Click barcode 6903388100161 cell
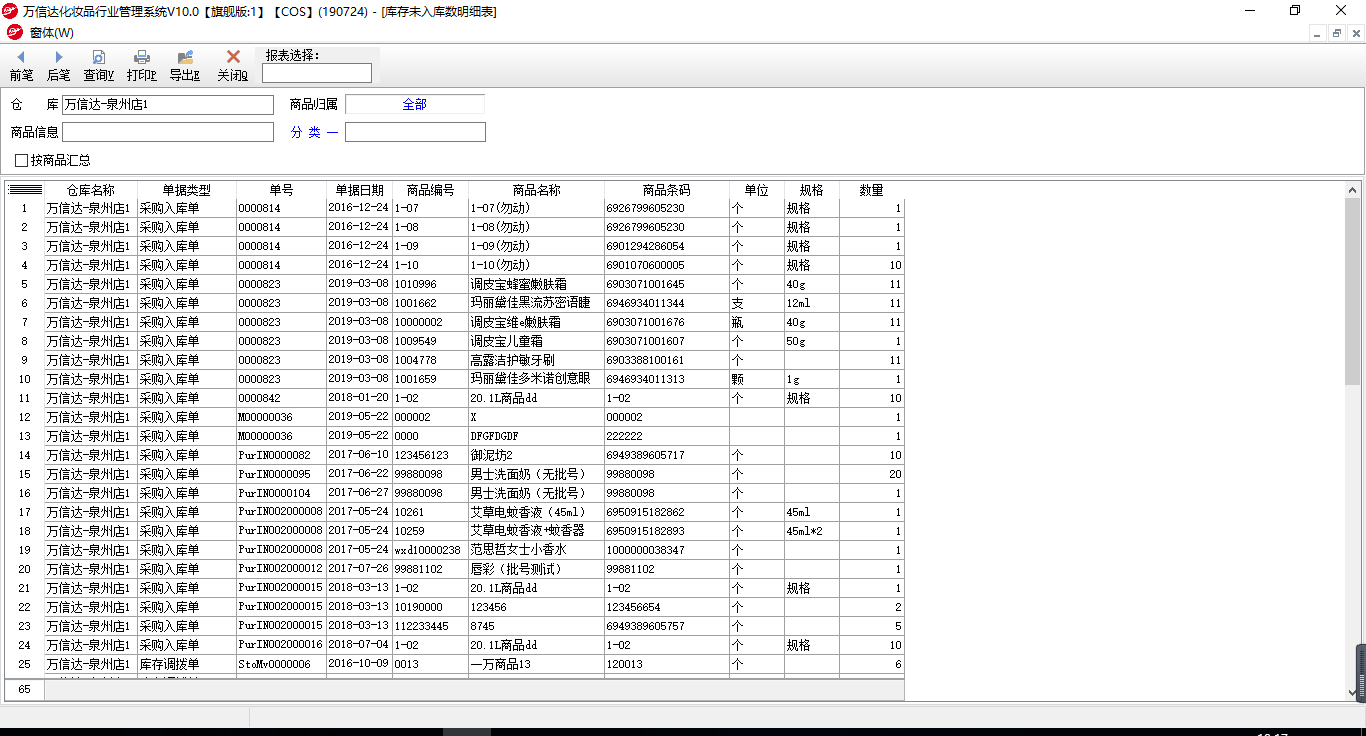 coord(667,361)
